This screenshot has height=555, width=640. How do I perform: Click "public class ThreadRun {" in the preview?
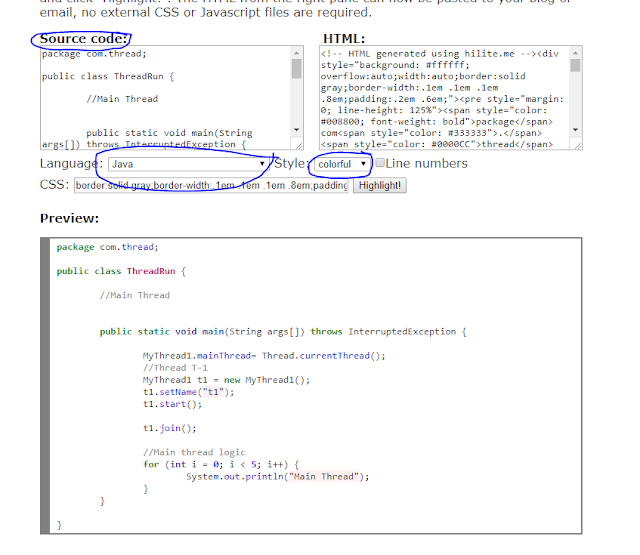(121, 271)
